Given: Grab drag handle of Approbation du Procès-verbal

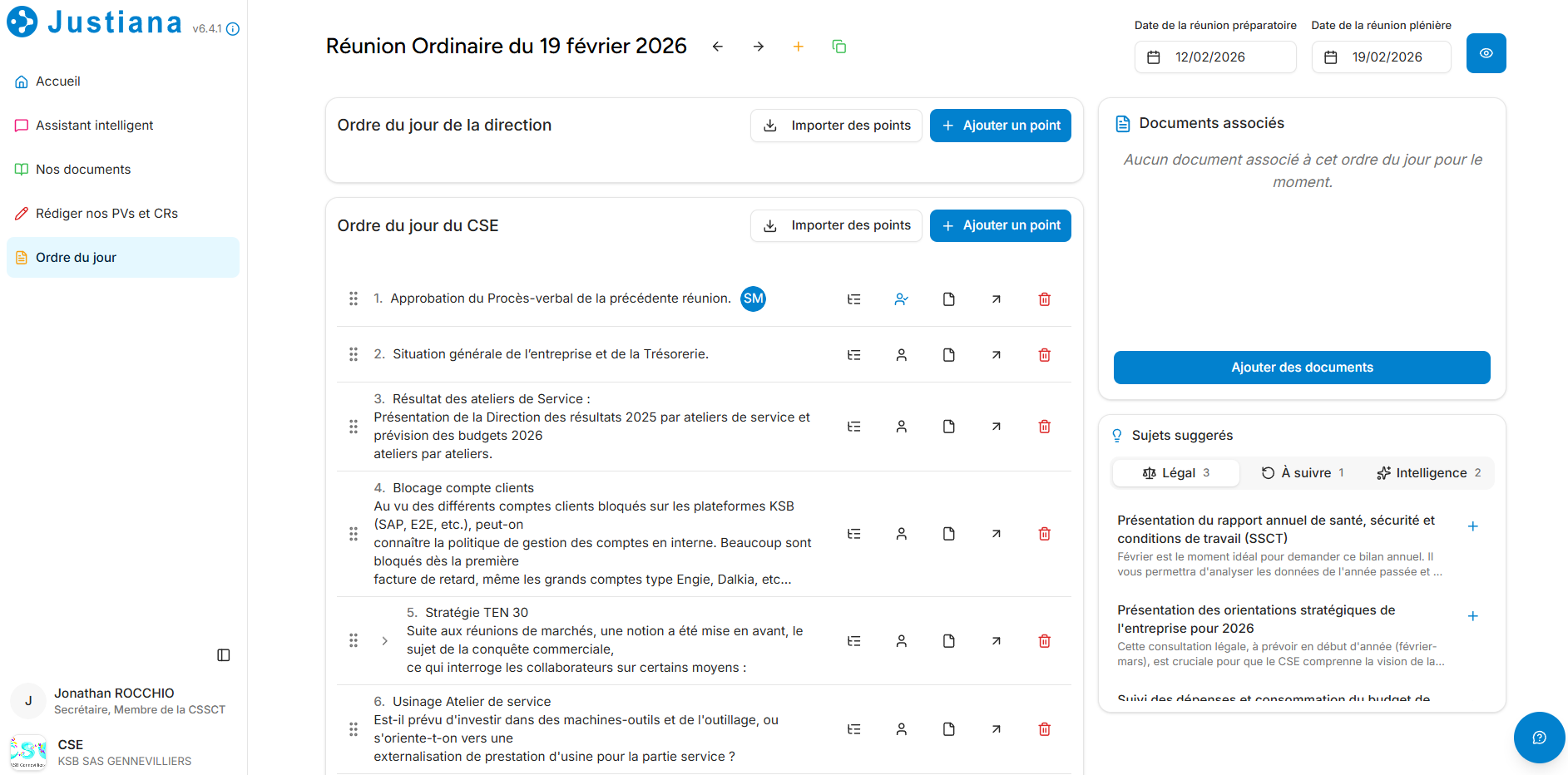Looking at the screenshot, I should 354,299.
